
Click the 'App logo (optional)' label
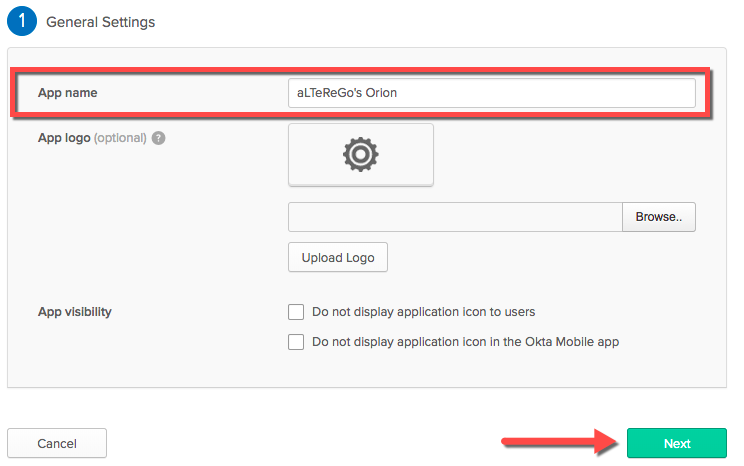click(x=92, y=138)
